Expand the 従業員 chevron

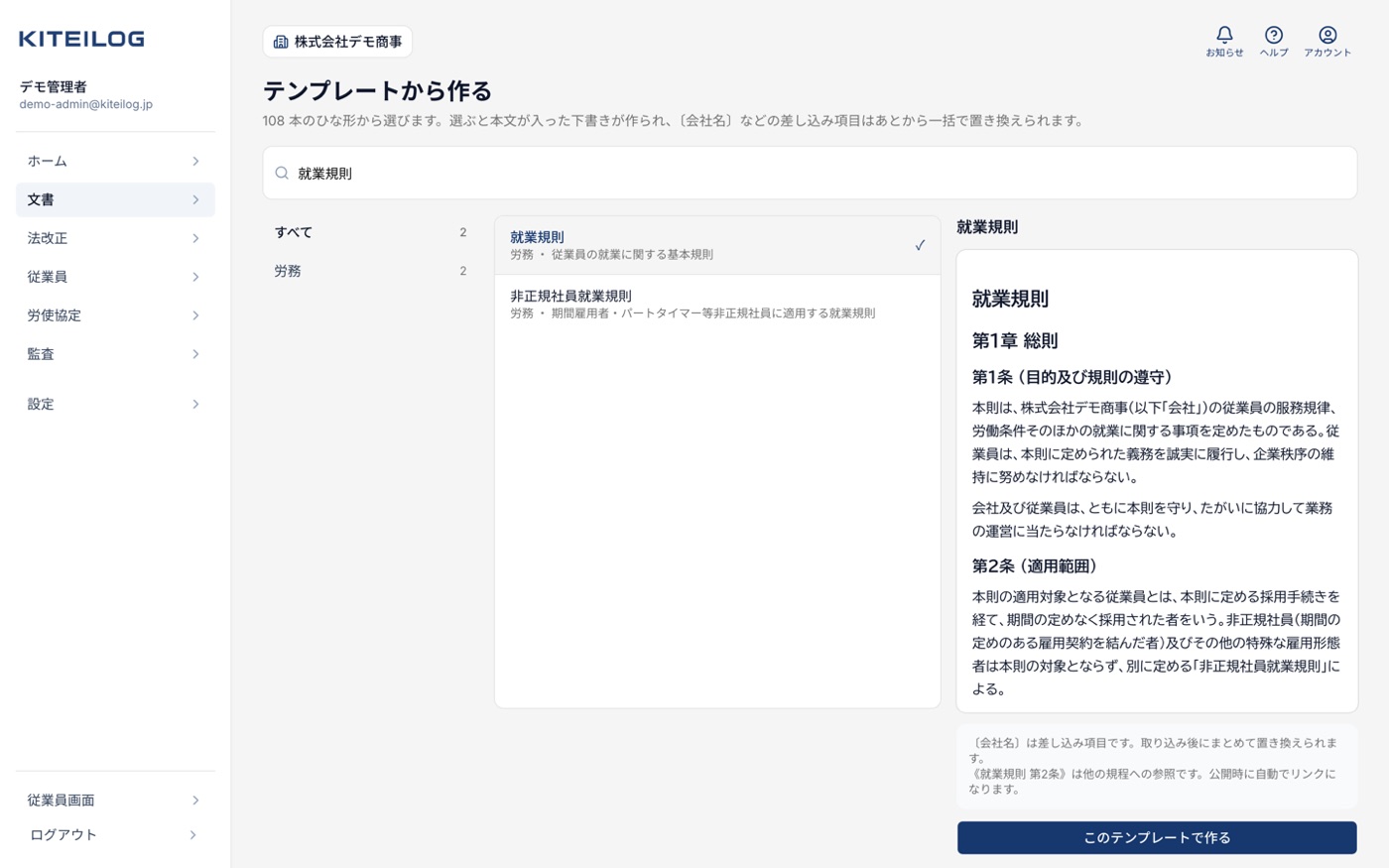[x=195, y=277]
